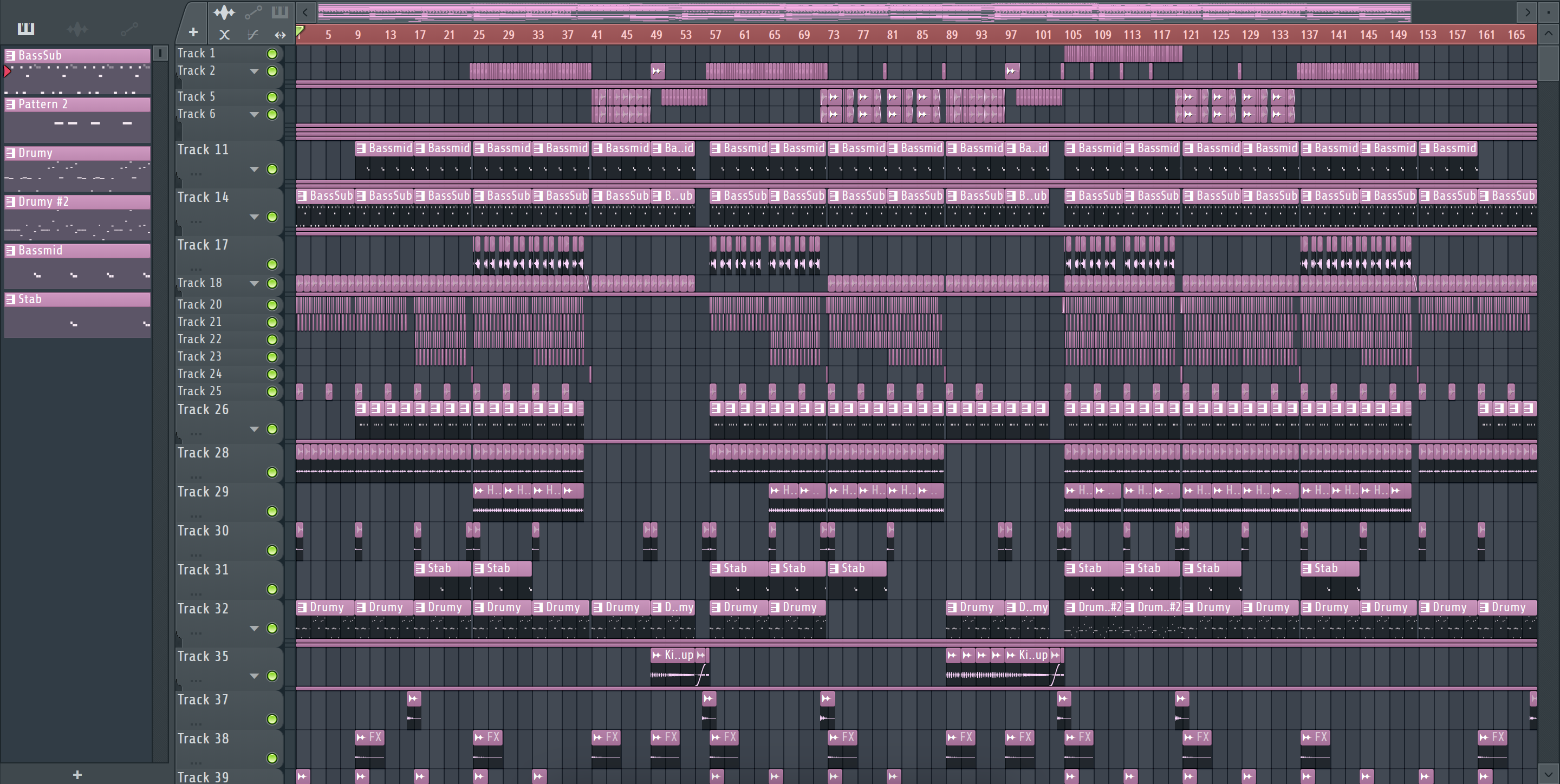Click the dot button in top-right corner

pos(1549,11)
